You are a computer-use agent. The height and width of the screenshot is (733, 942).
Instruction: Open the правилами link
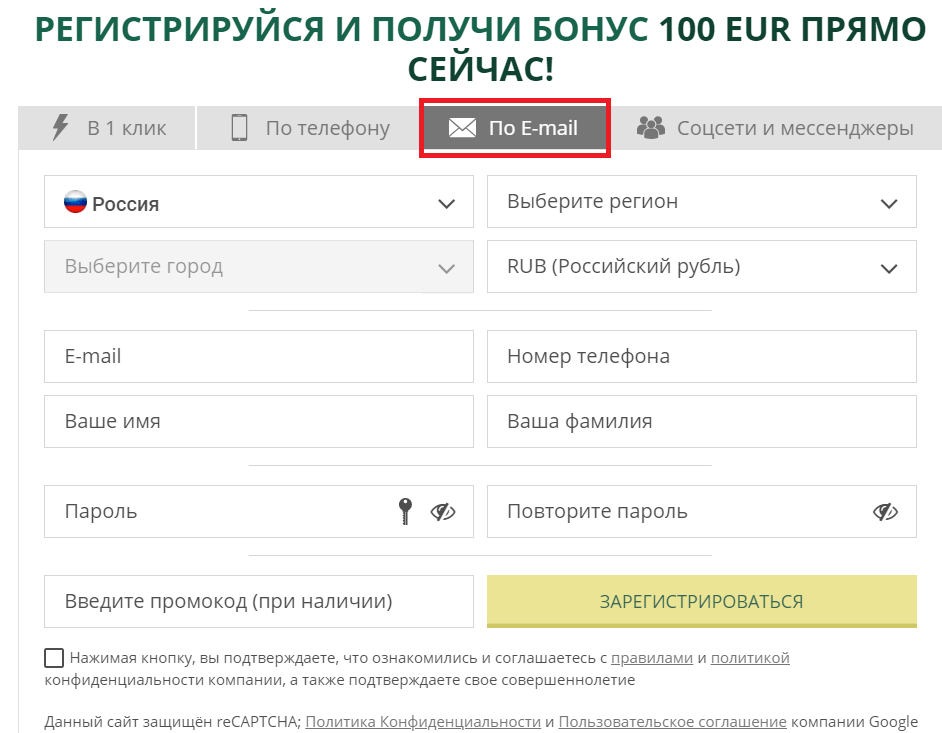[652, 658]
